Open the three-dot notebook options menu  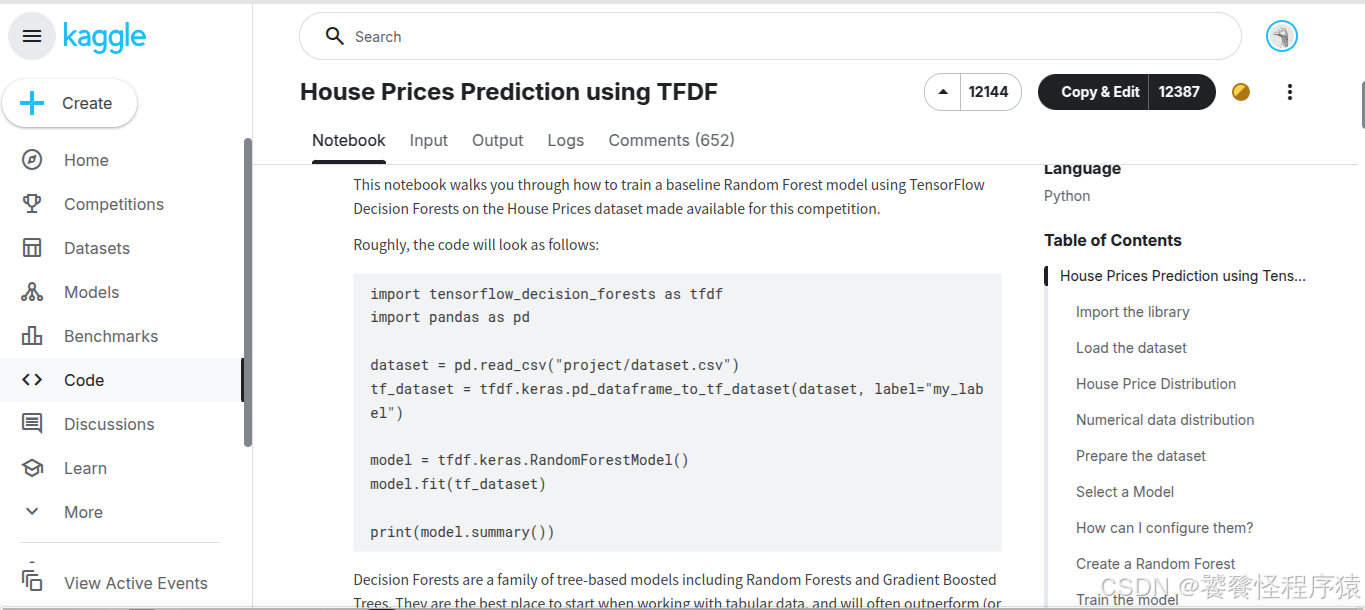(x=1290, y=92)
